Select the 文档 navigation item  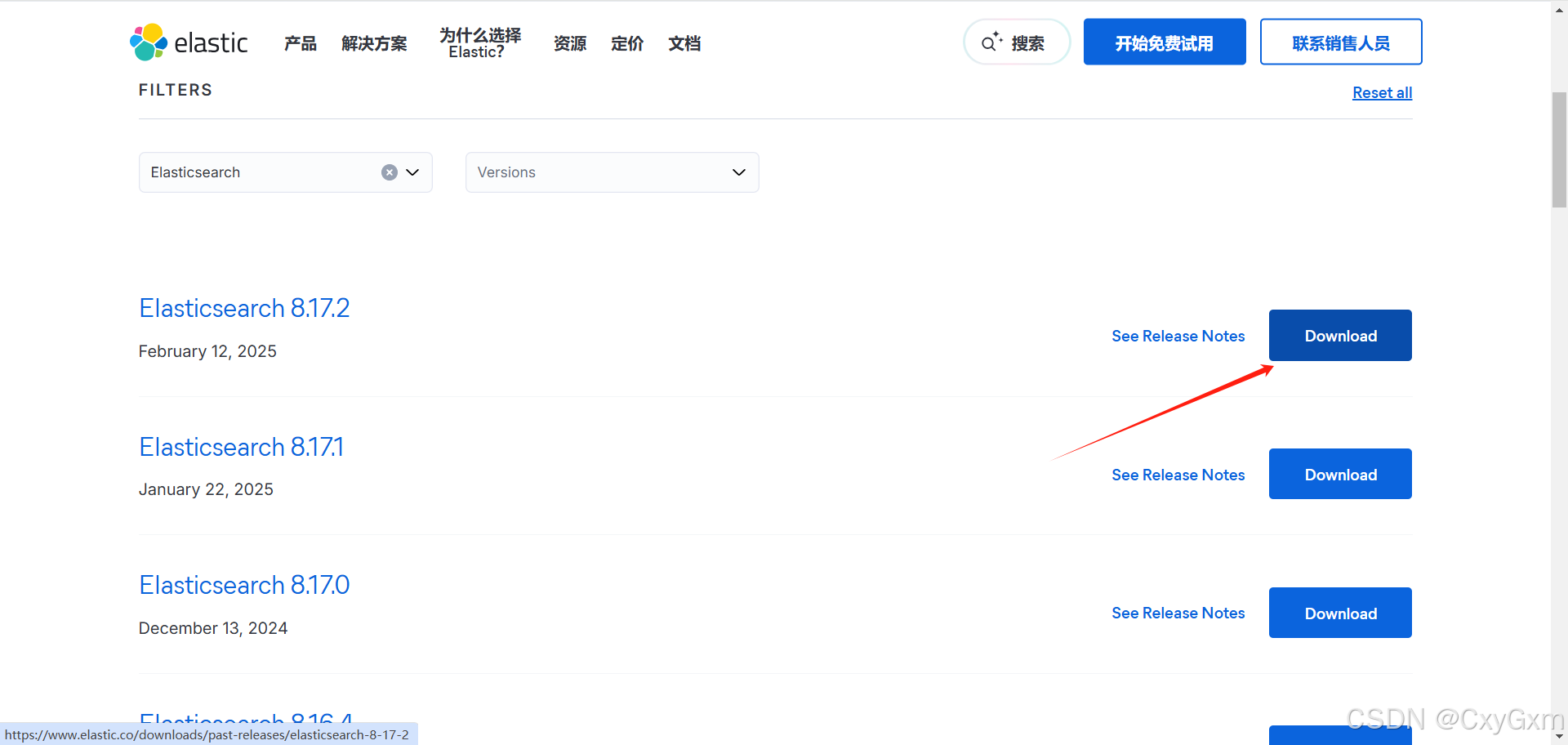pos(684,43)
